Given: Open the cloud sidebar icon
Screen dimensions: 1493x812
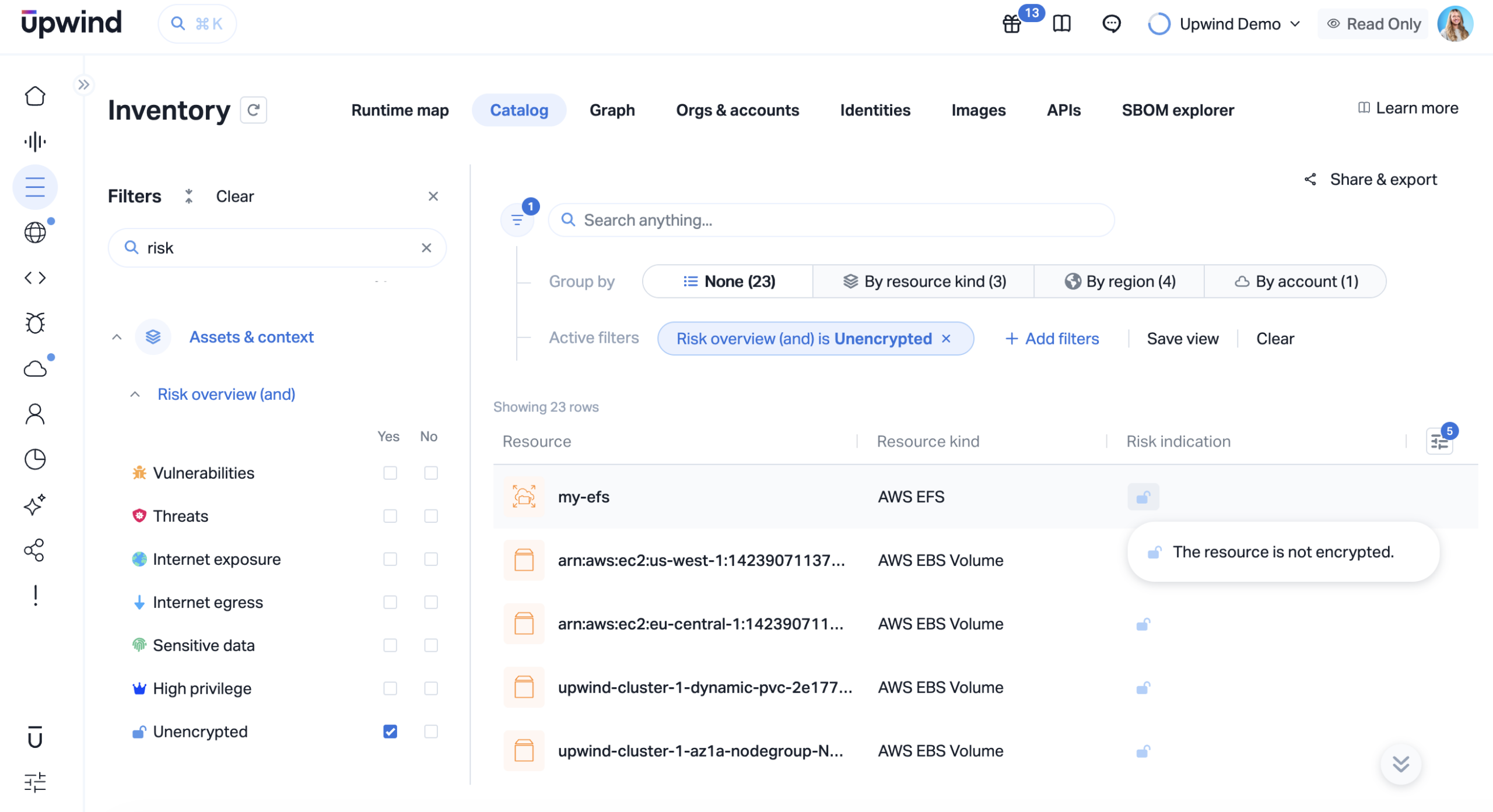Looking at the screenshot, I should [x=35, y=368].
